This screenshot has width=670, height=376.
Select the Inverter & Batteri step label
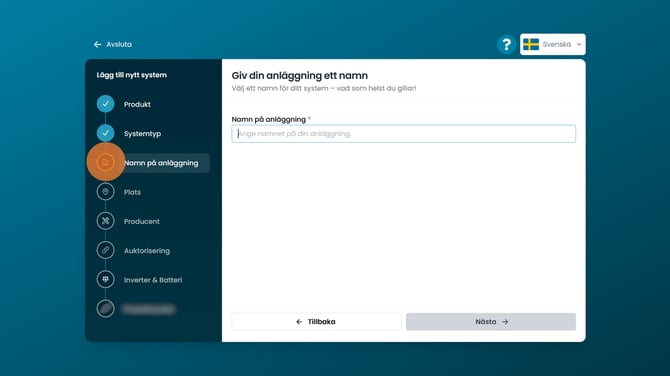click(153, 280)
